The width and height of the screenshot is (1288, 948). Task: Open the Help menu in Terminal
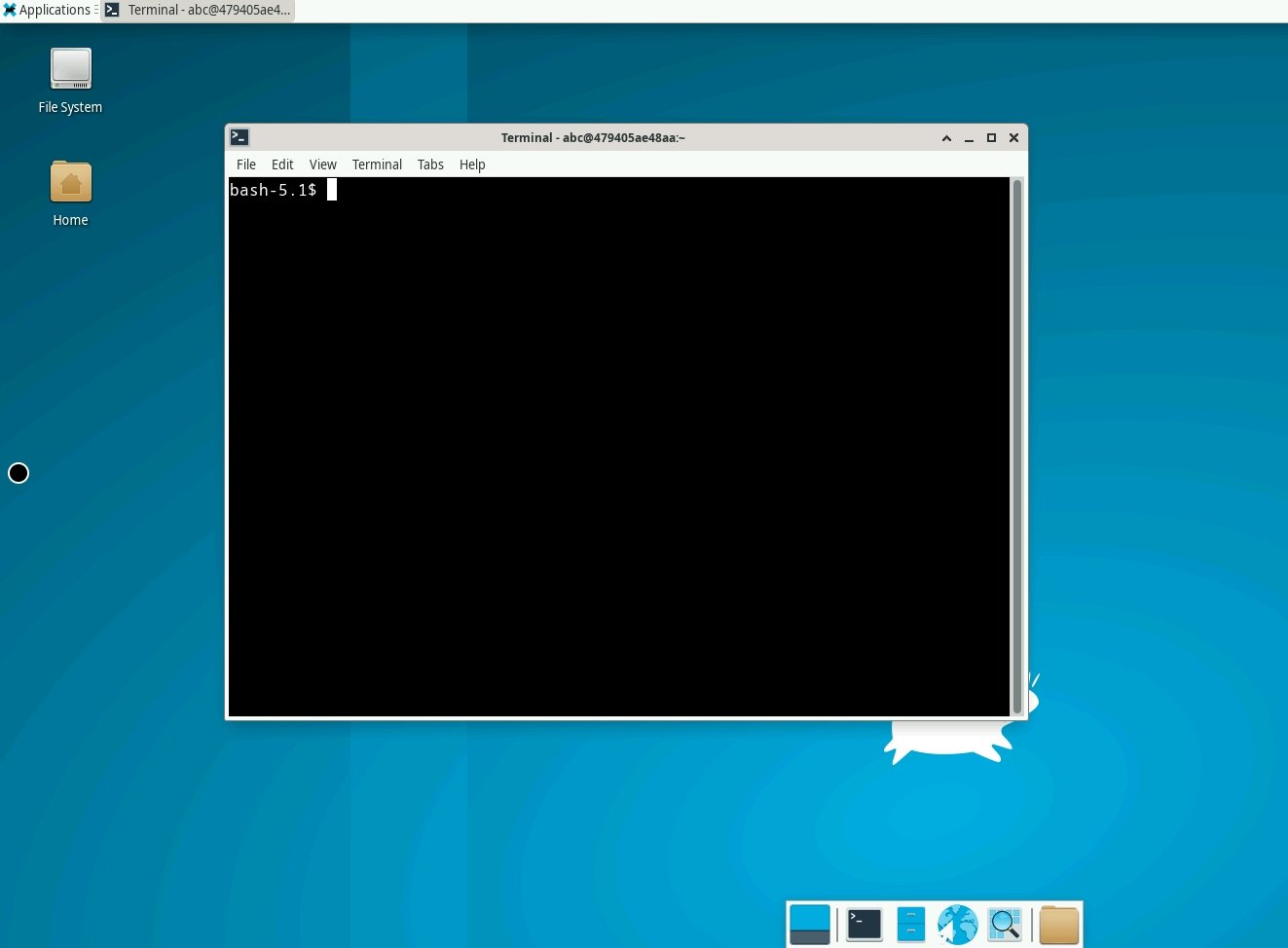coord(471,164)
